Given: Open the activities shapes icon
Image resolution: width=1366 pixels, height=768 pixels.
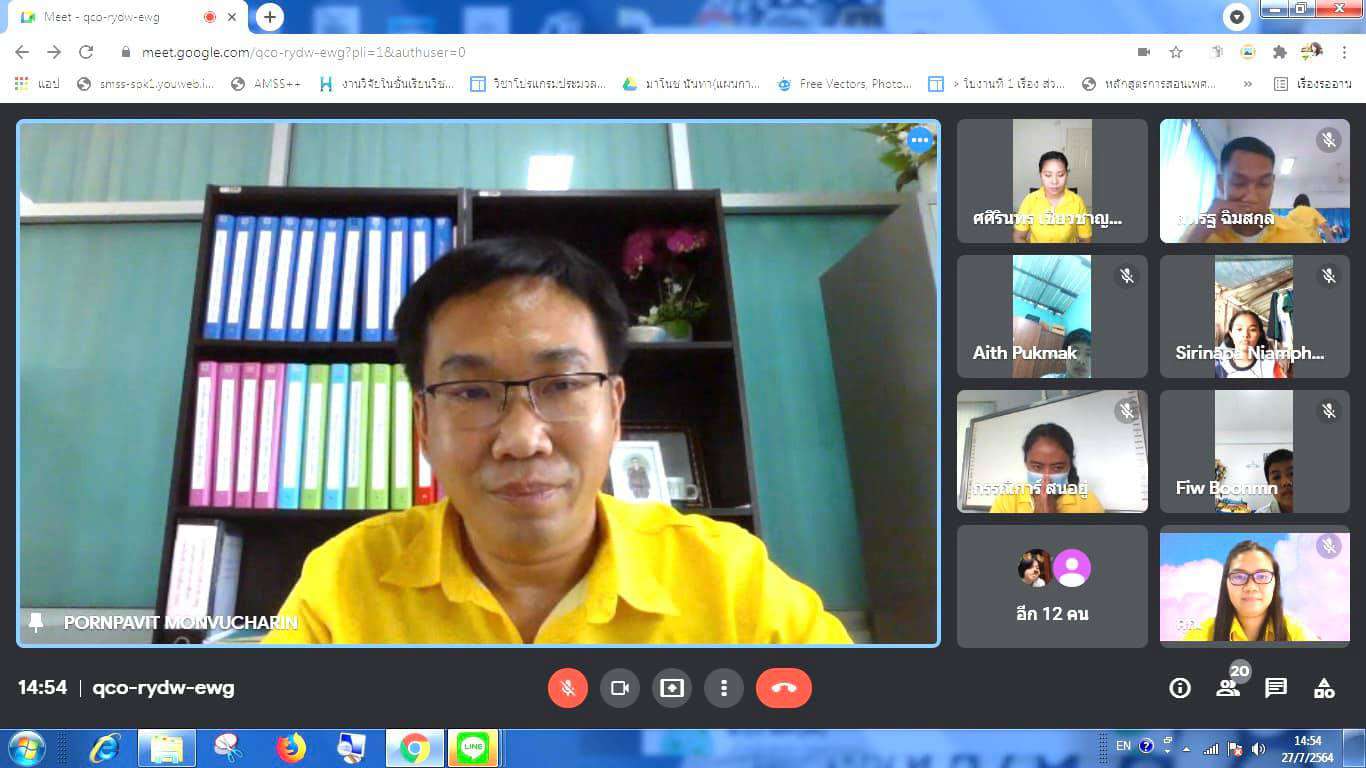Looking at the screenshot, I should pos(1324,688).
